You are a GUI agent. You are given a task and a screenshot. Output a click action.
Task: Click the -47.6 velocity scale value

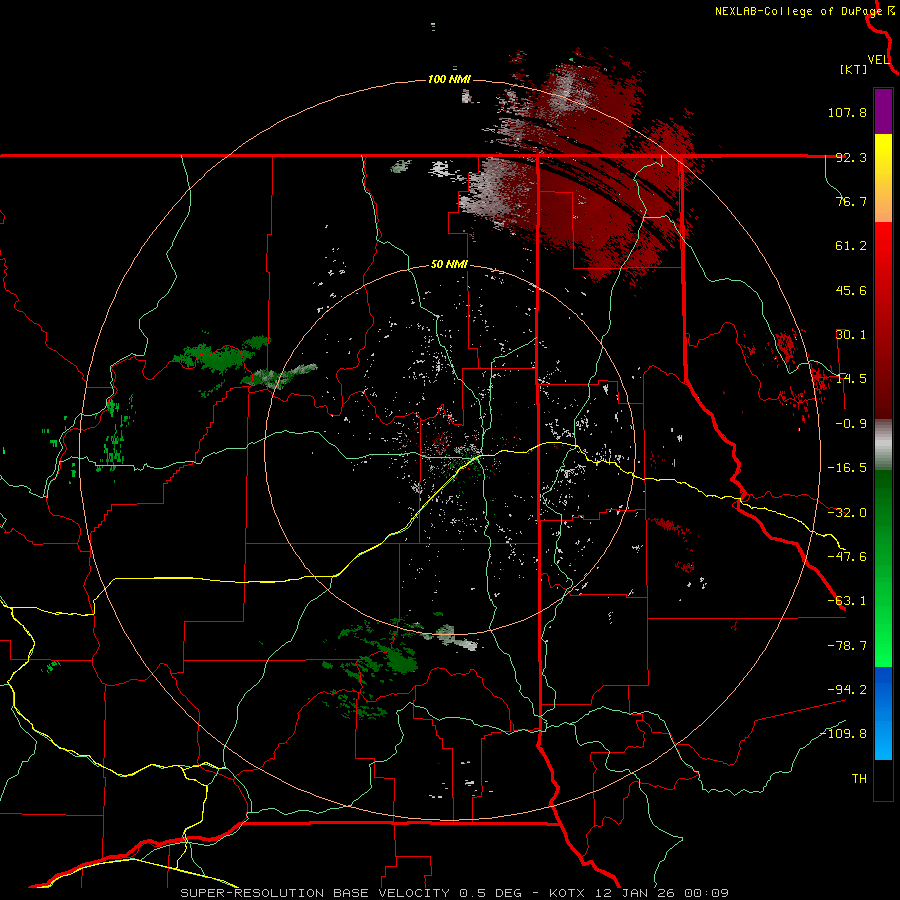[x=847, y=557]
